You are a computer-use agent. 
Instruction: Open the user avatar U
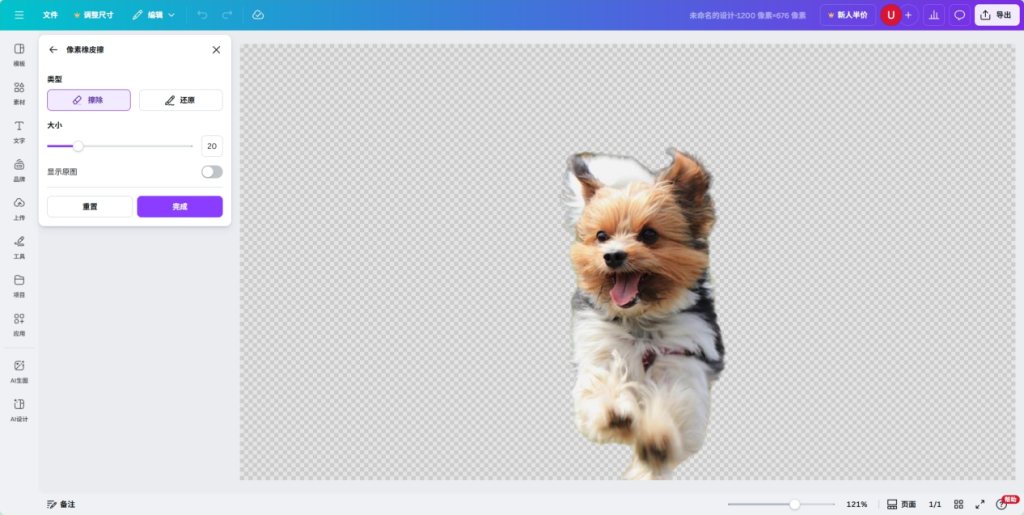pos(891,15)
